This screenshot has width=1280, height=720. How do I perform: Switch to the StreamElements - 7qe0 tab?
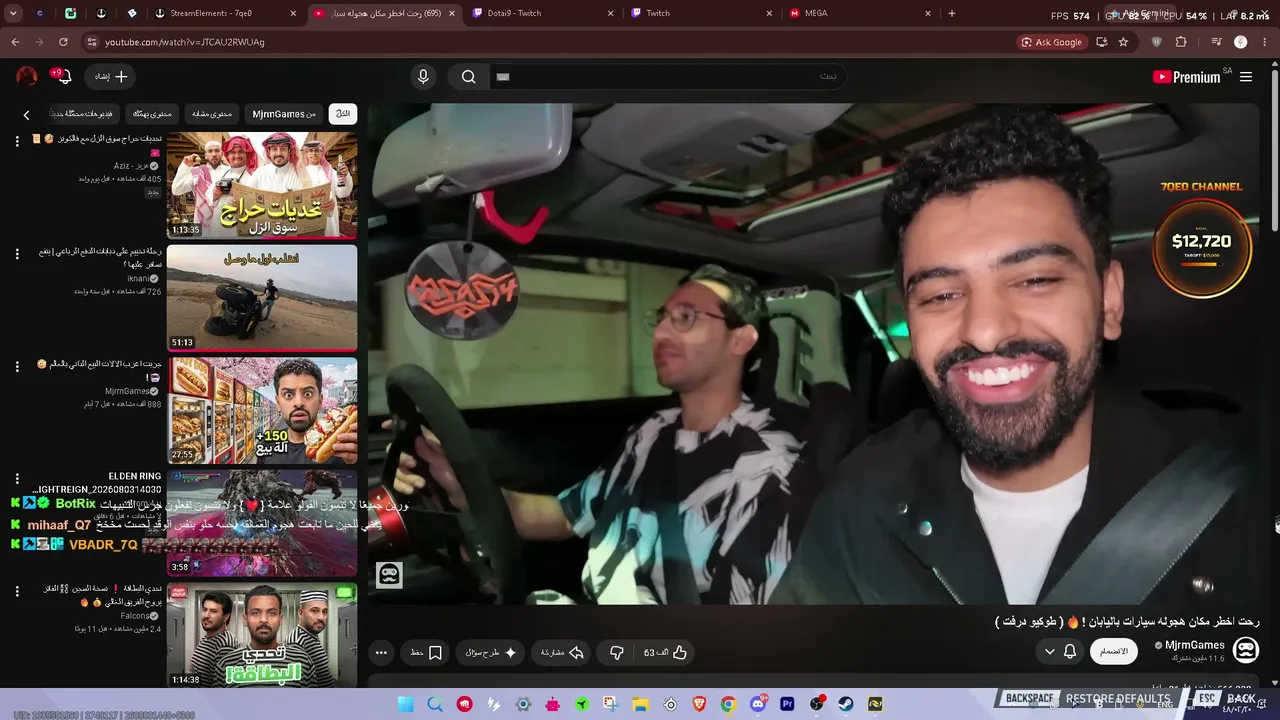coord(224,13)
